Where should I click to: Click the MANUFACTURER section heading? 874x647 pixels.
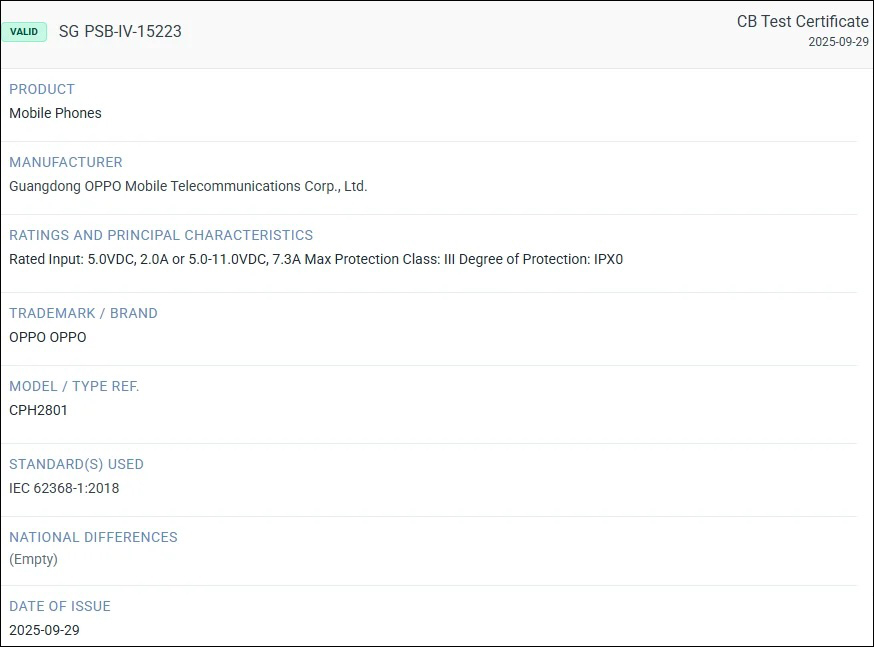coord(66,162)
